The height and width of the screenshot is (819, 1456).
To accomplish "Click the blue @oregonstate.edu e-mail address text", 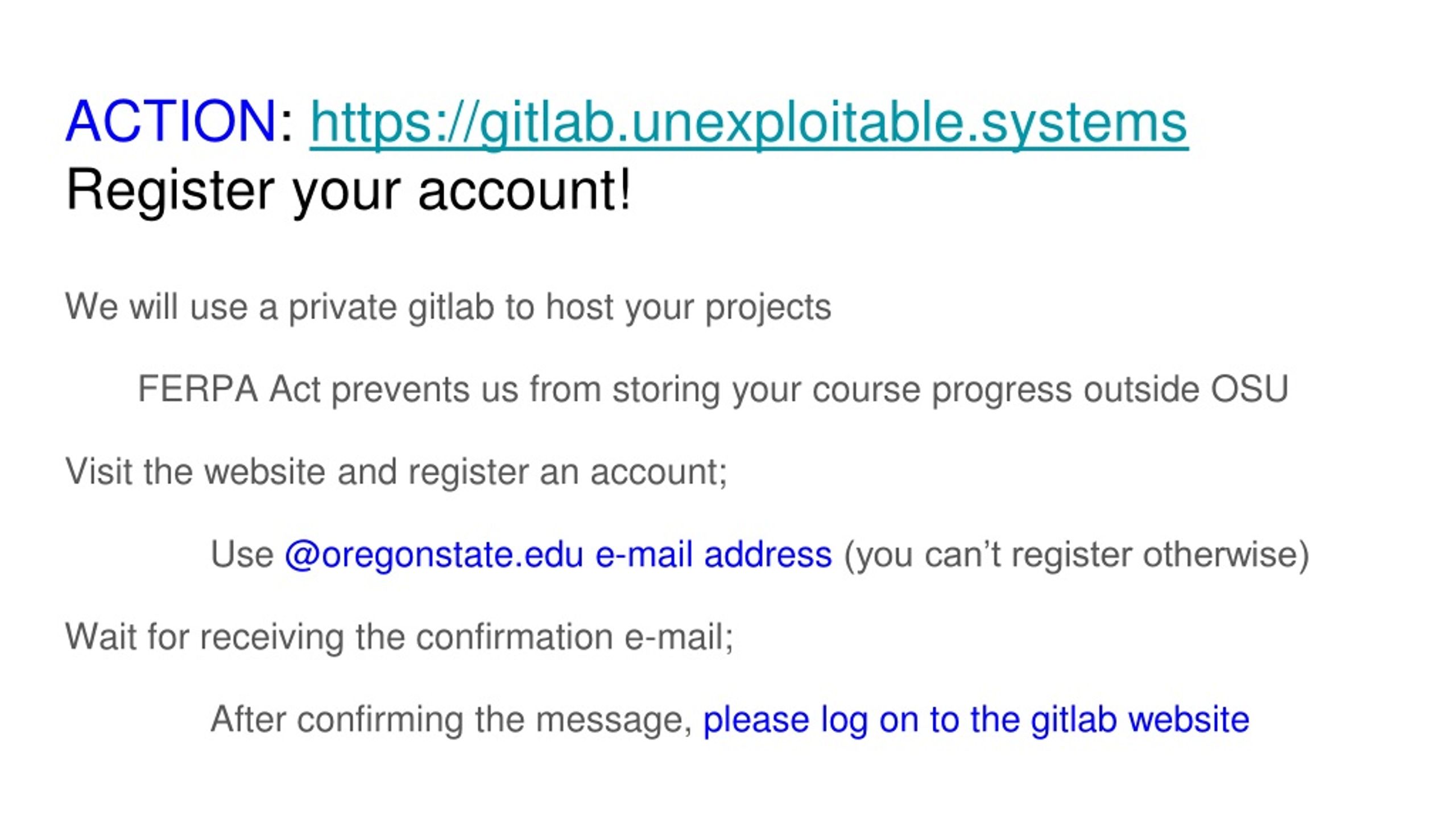I will pyautogui.click(x=558, y=555).
